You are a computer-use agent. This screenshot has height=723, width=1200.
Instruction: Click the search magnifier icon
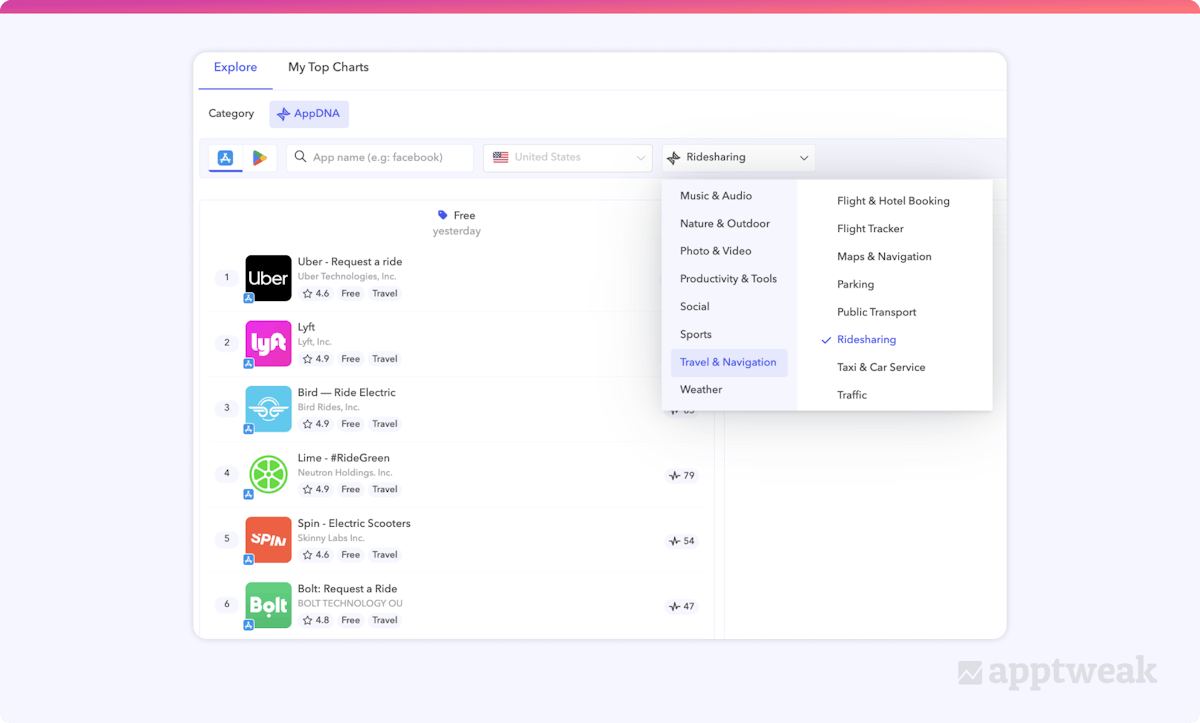[x=300, y=157]
